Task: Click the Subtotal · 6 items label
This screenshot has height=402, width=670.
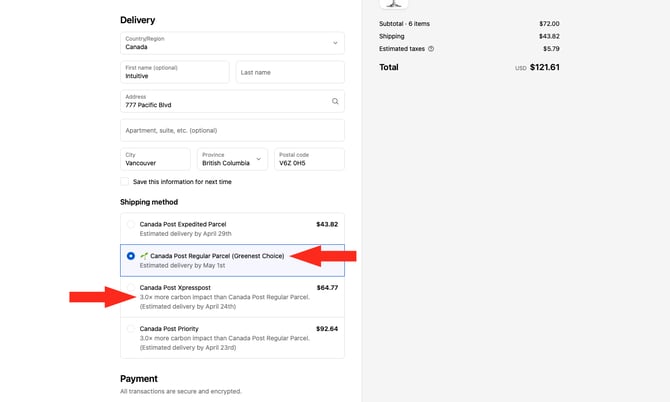Action: click(x=404, y=23)
